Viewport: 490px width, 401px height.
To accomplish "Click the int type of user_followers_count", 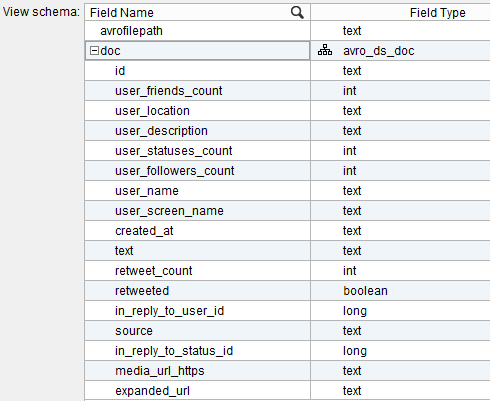I will click(350, 171).
